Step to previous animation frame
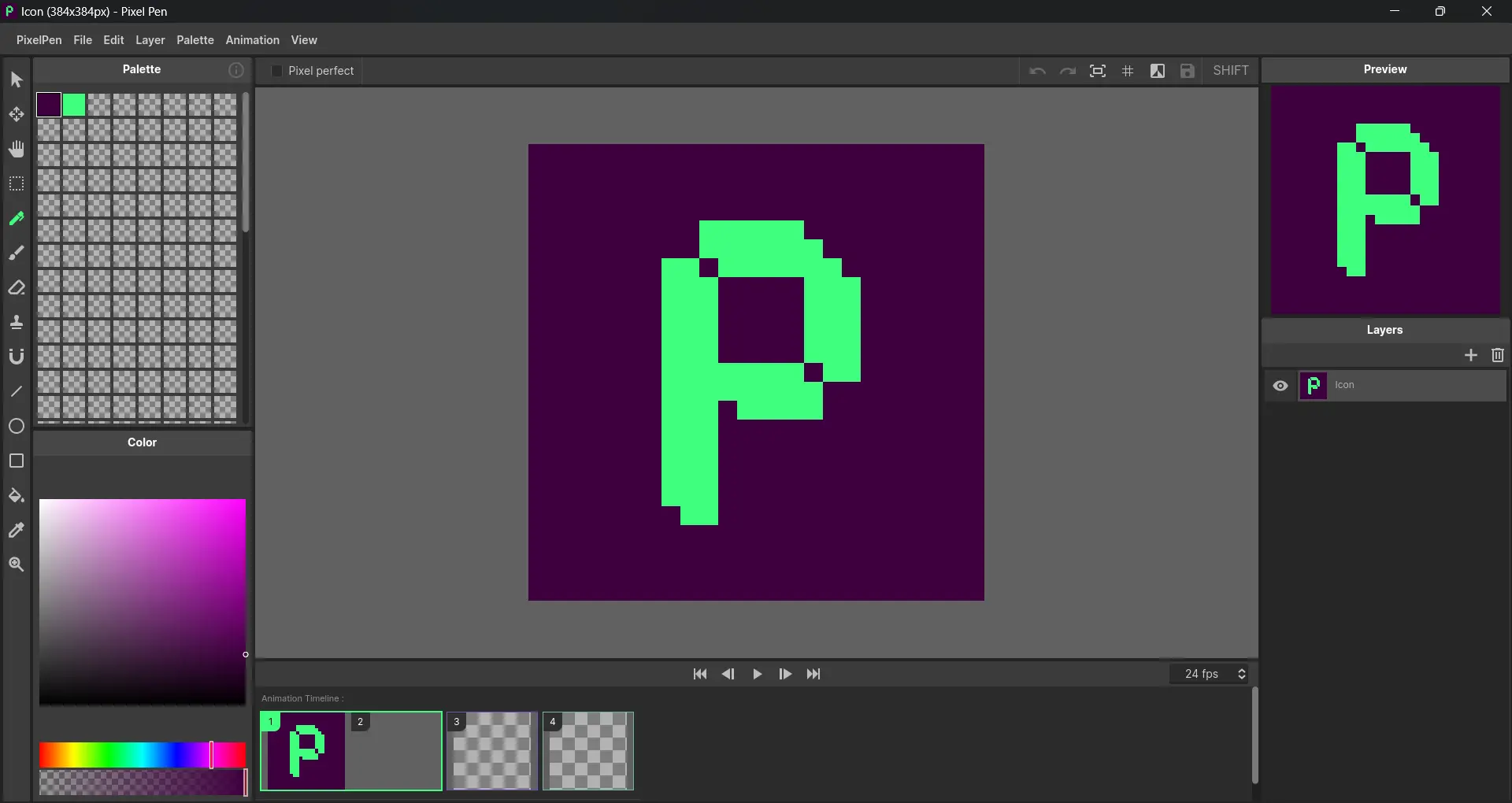The height and width of the screenshot is (803, 1512). (728, 674)
